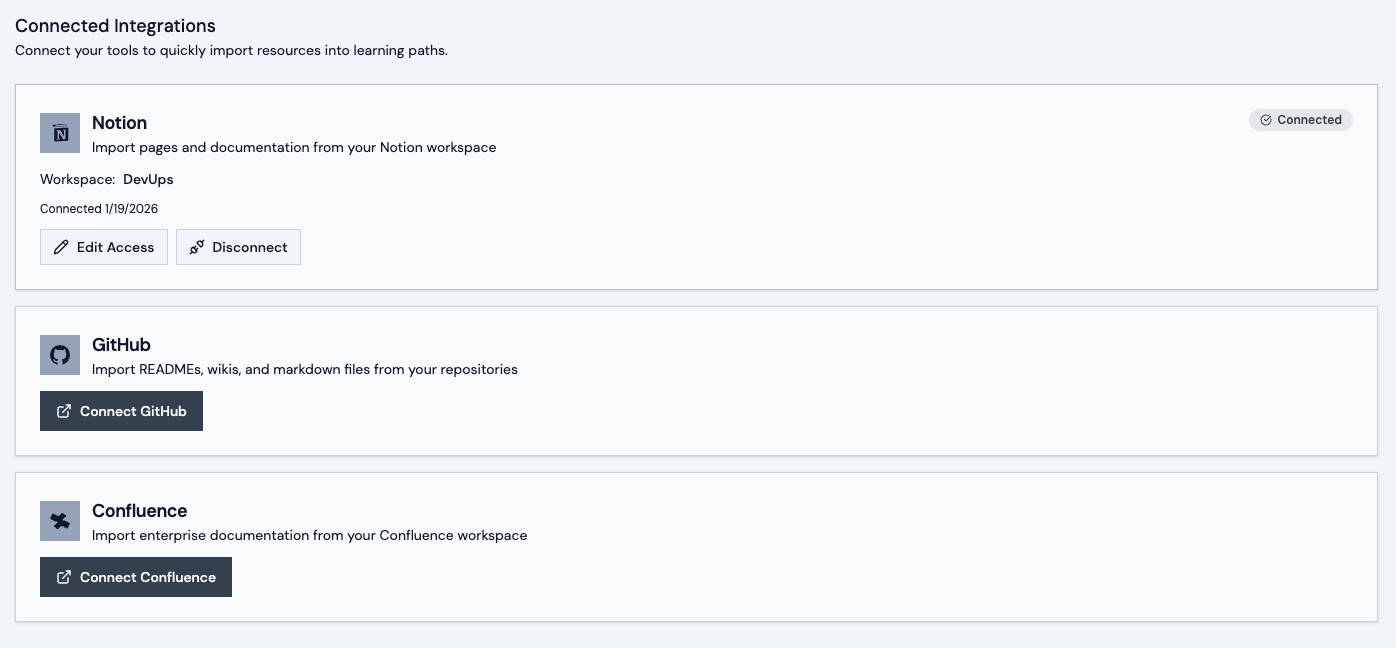Click the external-link icon on Connect GitHub
Screen dimensions: 1396x648
point(64,411)
